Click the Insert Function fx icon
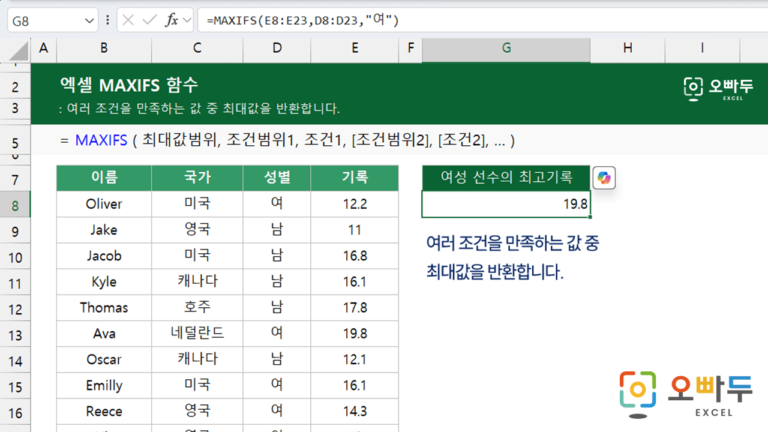The image size is (768, 432). tap(171, 21)
